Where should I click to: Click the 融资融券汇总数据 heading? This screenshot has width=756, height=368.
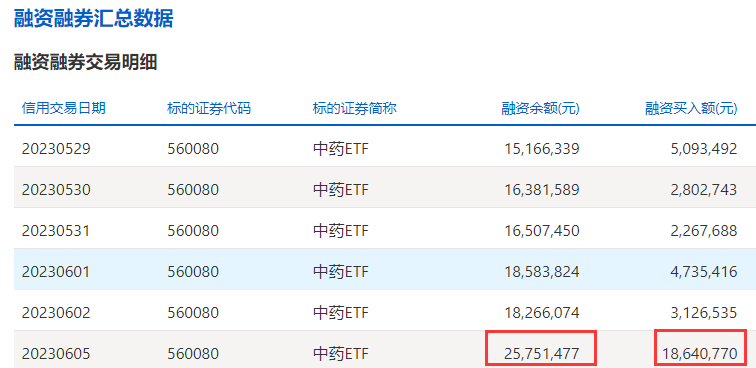click(x=94, y=19)
